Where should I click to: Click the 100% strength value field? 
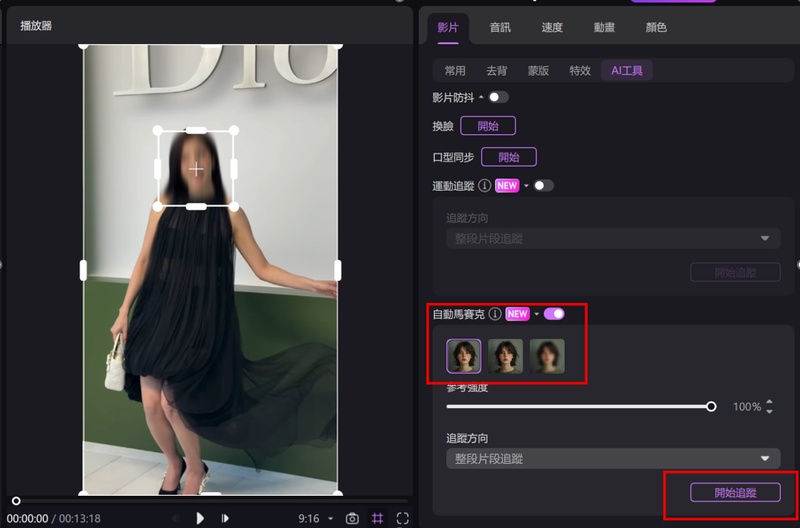(747, 407)
